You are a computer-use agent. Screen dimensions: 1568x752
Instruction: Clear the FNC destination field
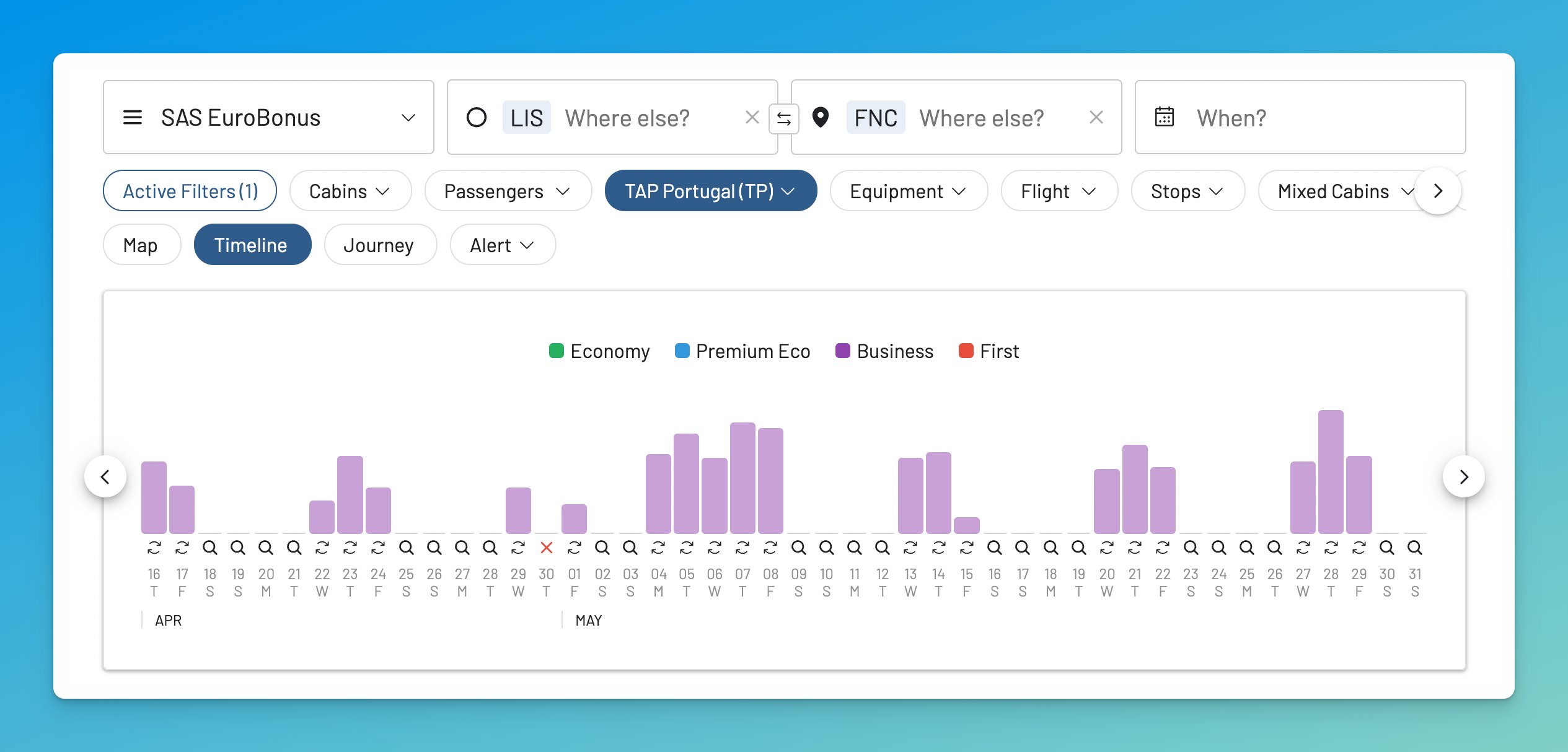[x=1096, y=117]
